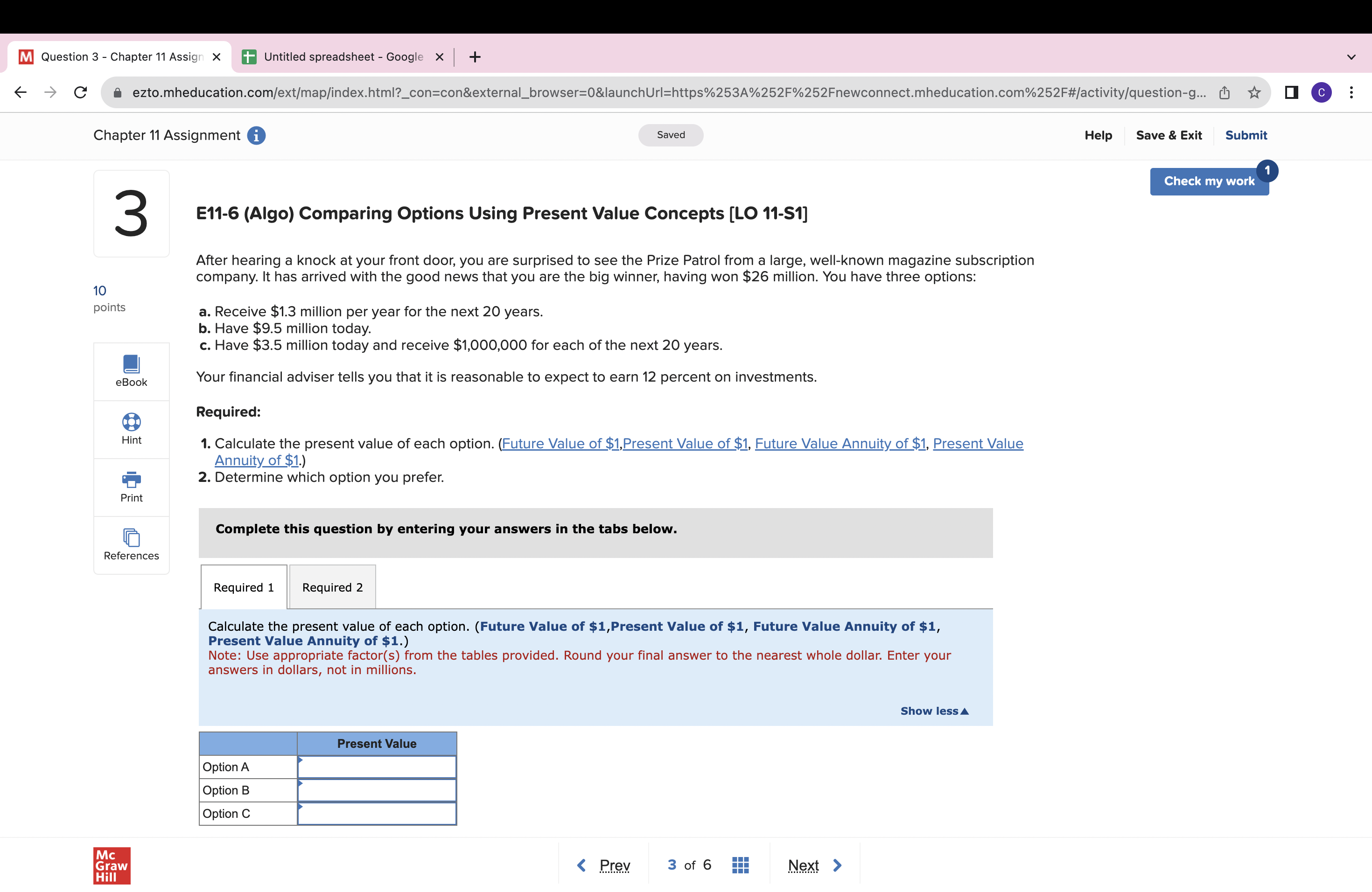Image resolution: width=1372 pixels, height=892 pixels.
Task: Click the Submit assignment link
Action: click(1245, 135)
